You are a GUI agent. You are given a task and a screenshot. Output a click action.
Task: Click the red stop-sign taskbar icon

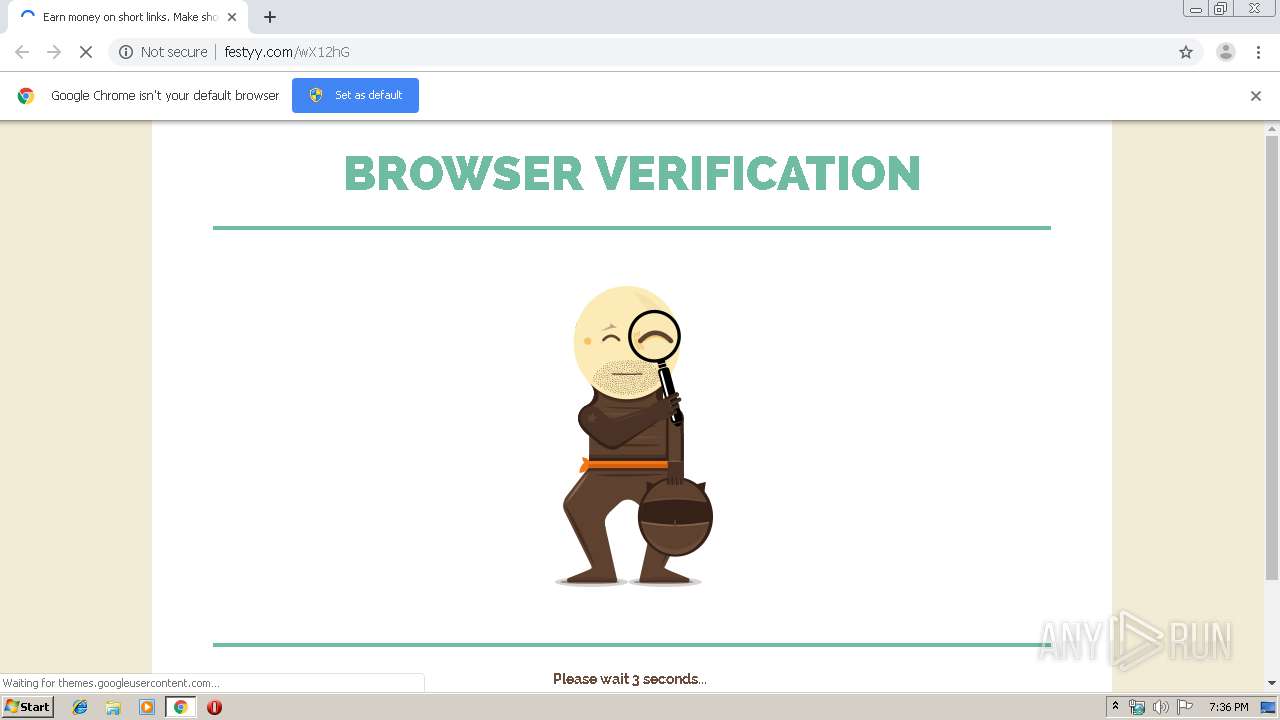tap(214, 707)
